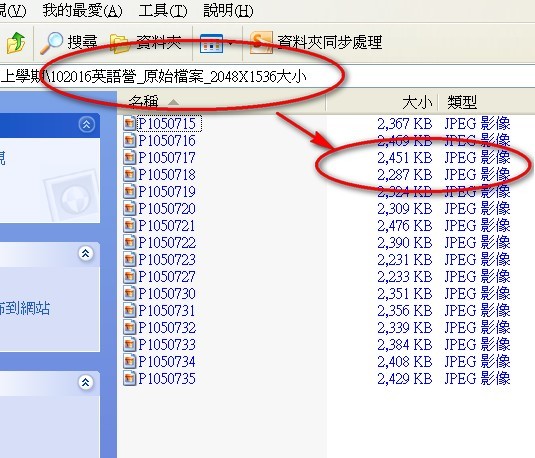The height and width of the screenshot is (458, 535).
Task: Open the Views icon menu
Action: coord(216,43)
